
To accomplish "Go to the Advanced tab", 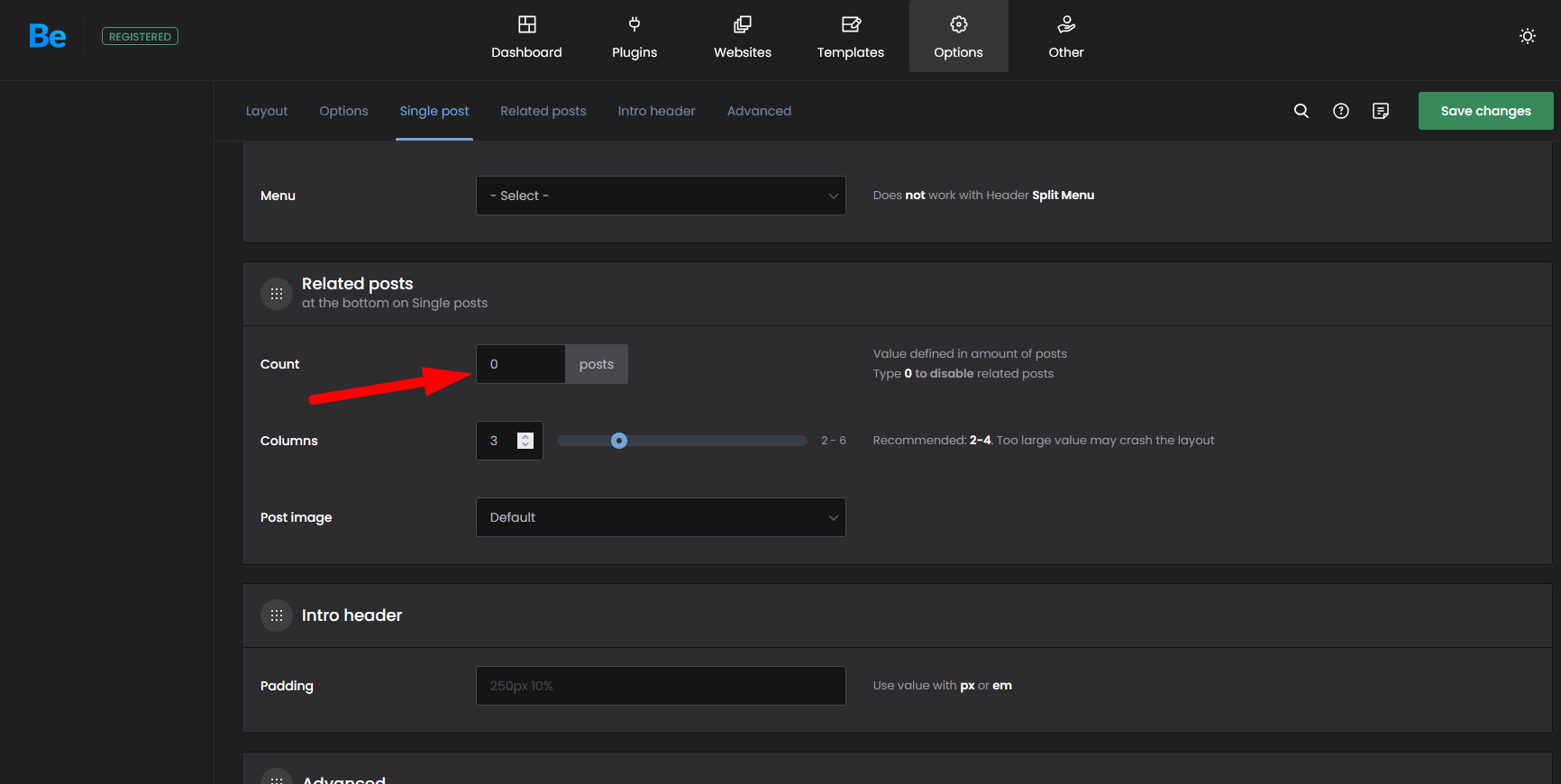I will coord(760,111).
